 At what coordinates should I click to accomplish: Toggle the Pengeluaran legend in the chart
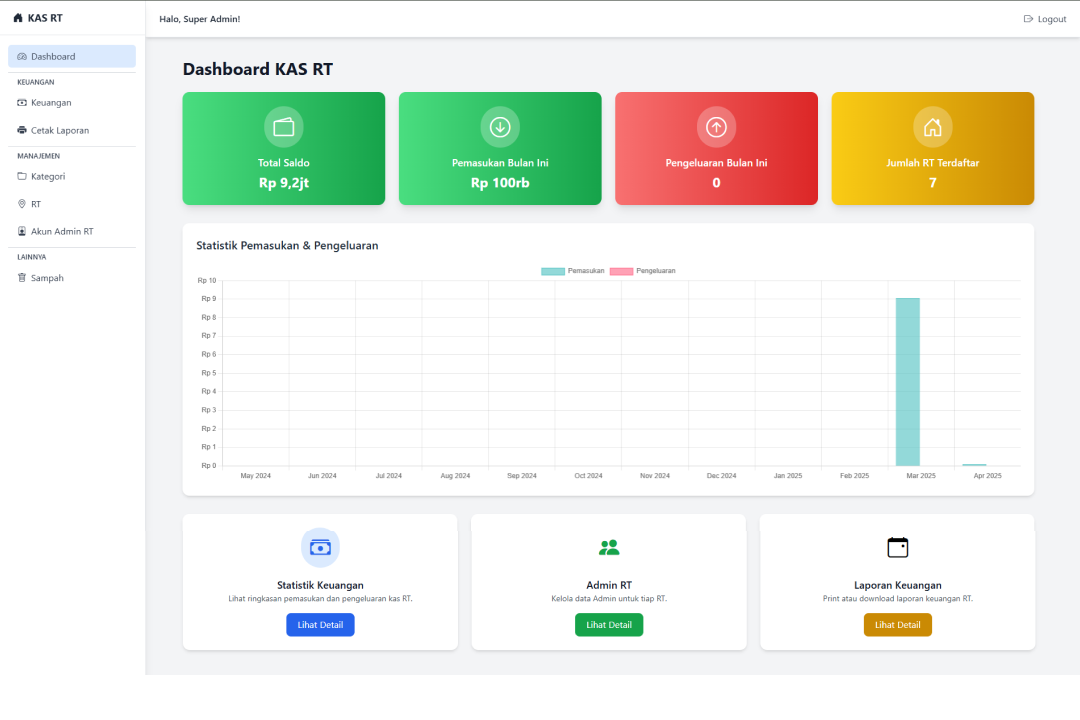tap(638, 270)
